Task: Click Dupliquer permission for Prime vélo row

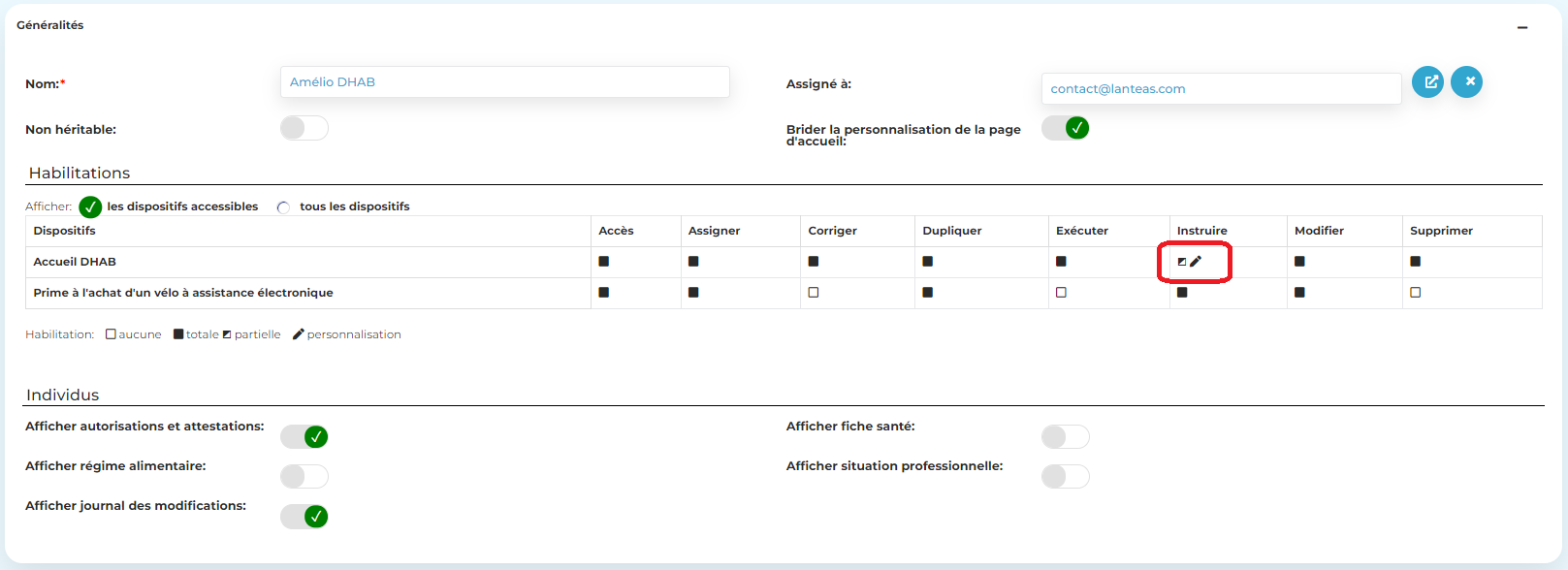Action: (928, 293)
